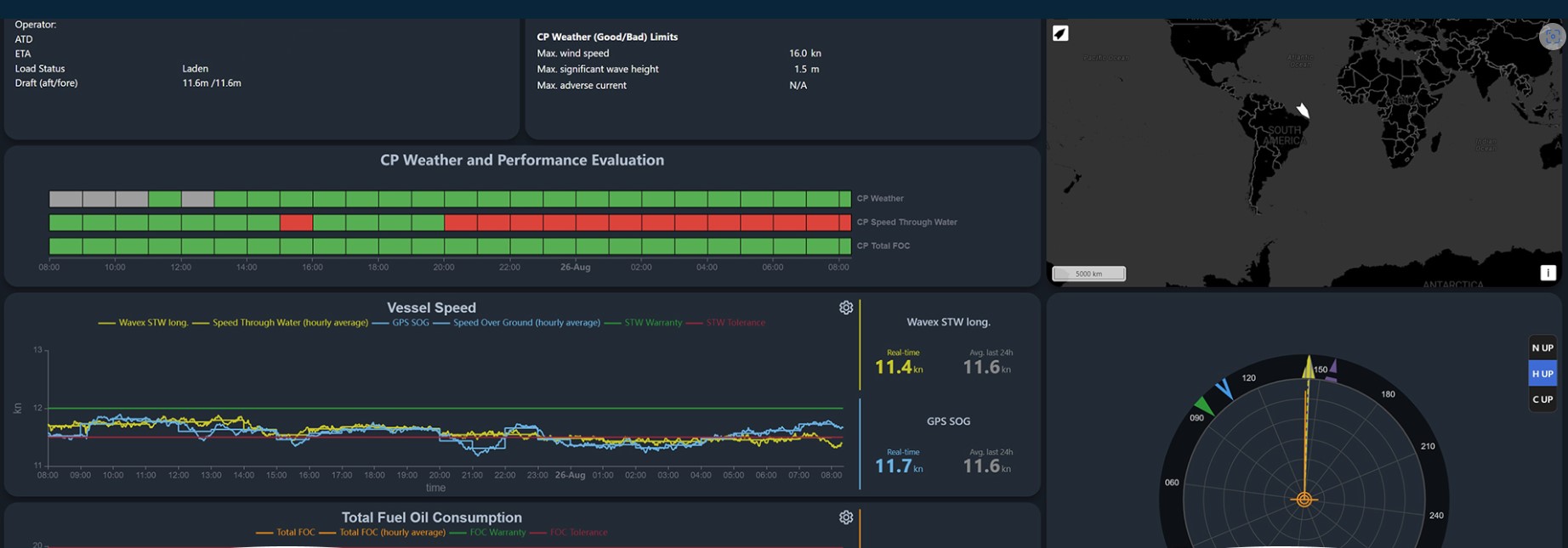
Task: Click the Wavex STW real-time value 11.4 kn
Action: coord(898,367)
